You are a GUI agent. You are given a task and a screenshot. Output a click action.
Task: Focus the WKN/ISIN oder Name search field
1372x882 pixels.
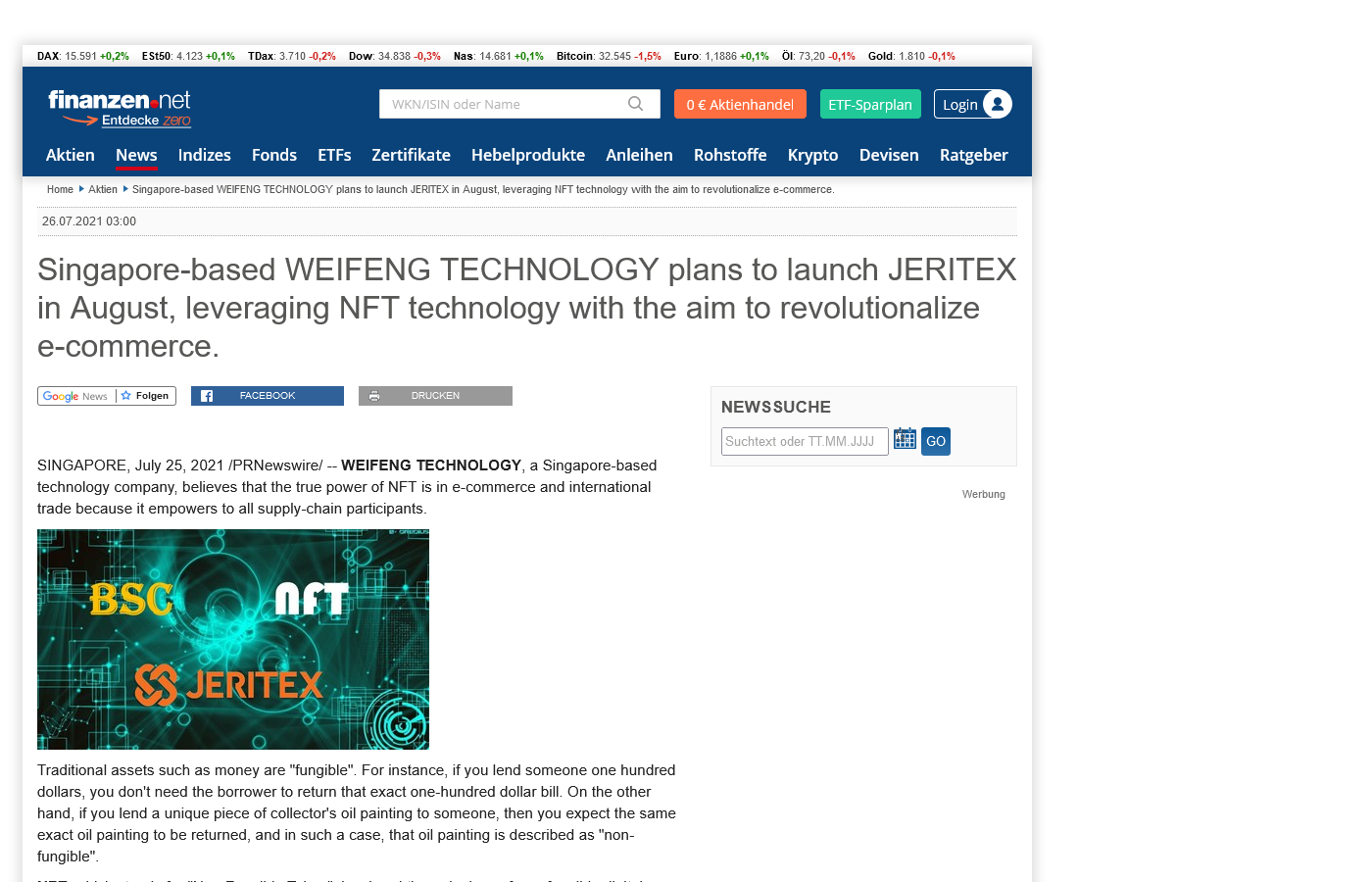point(519,104)
